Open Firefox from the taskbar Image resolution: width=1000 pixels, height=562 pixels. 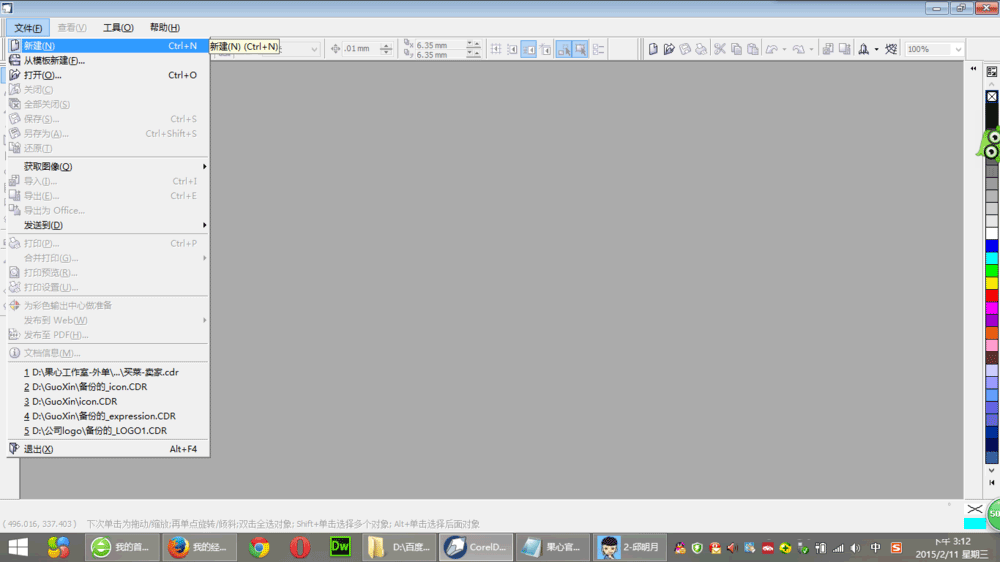[198, 547]
